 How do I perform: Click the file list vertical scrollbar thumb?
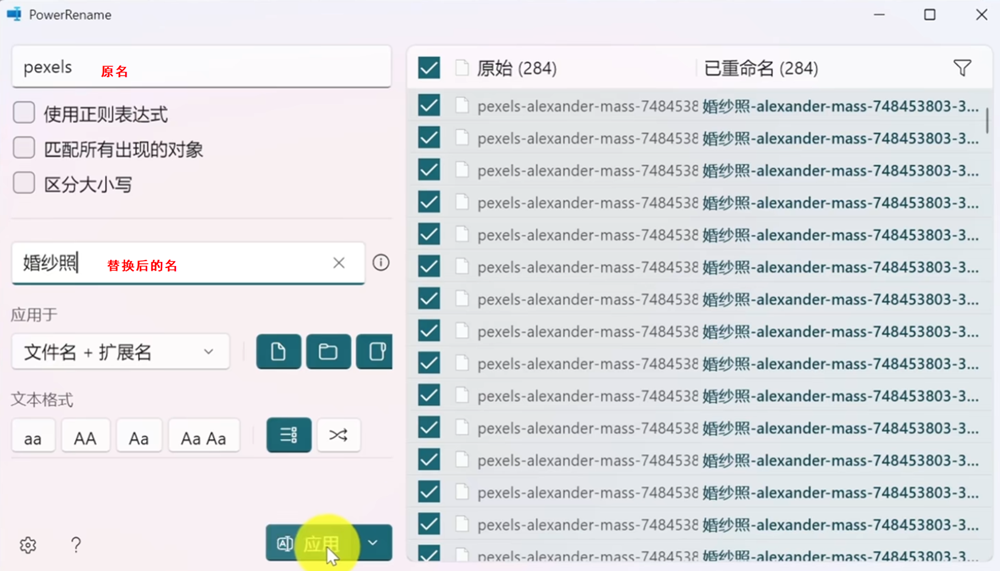tap(987, 120)
